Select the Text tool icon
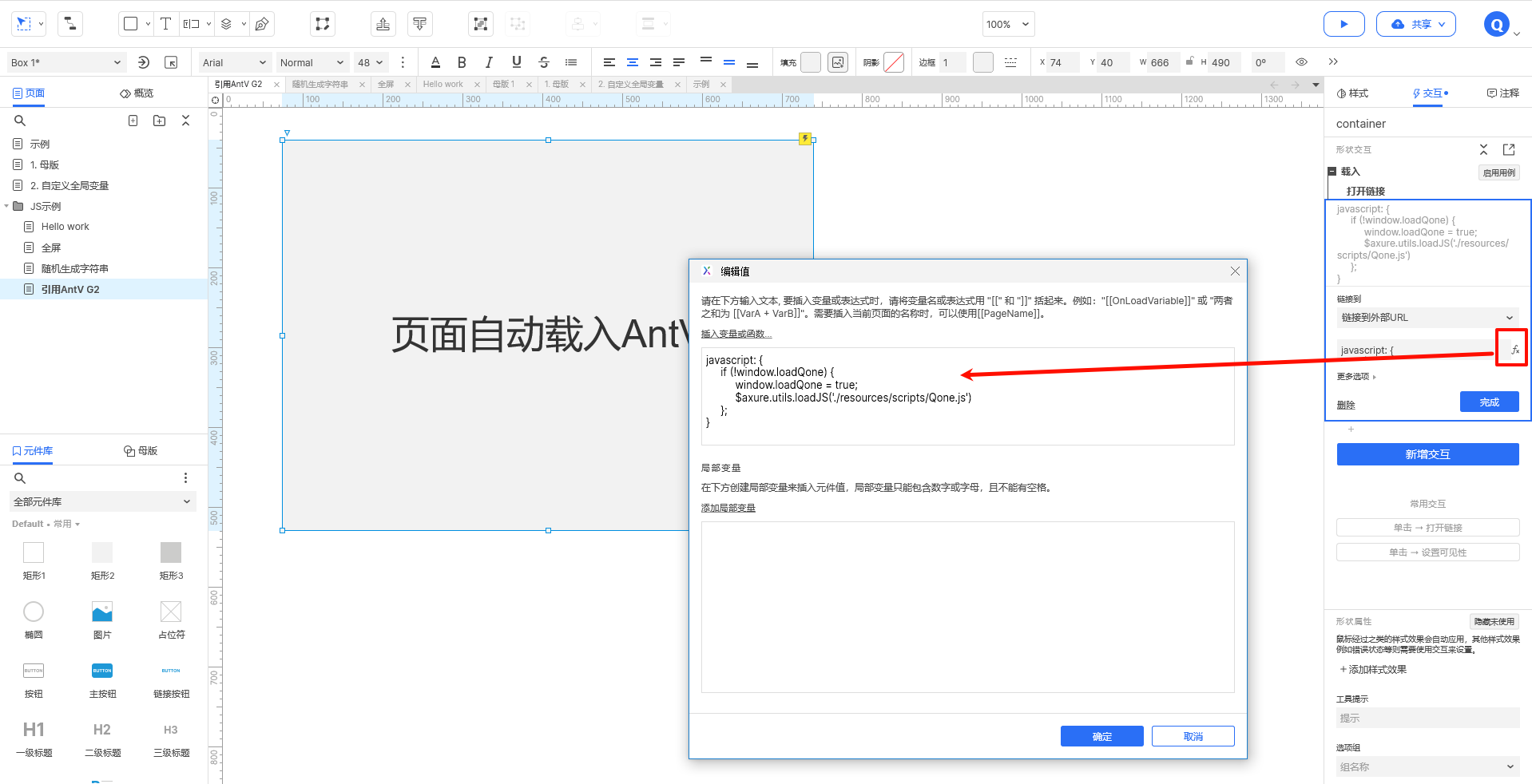The image size is (1532, 784). pos(165,24)
